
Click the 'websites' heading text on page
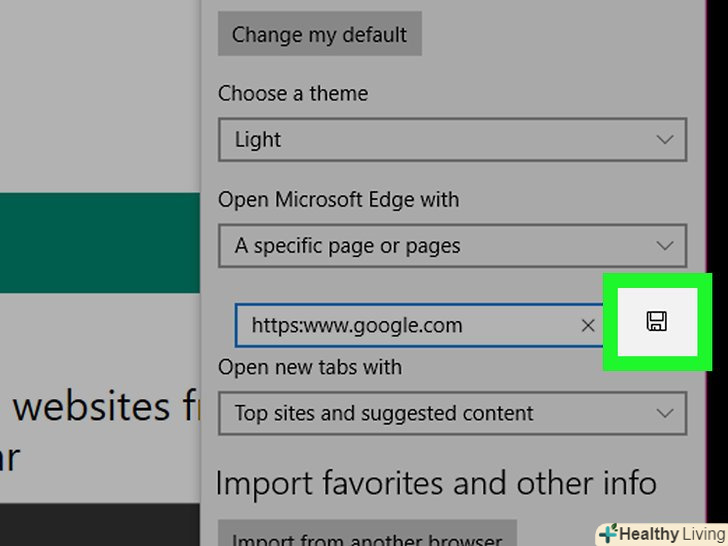(x=92, y=407)
